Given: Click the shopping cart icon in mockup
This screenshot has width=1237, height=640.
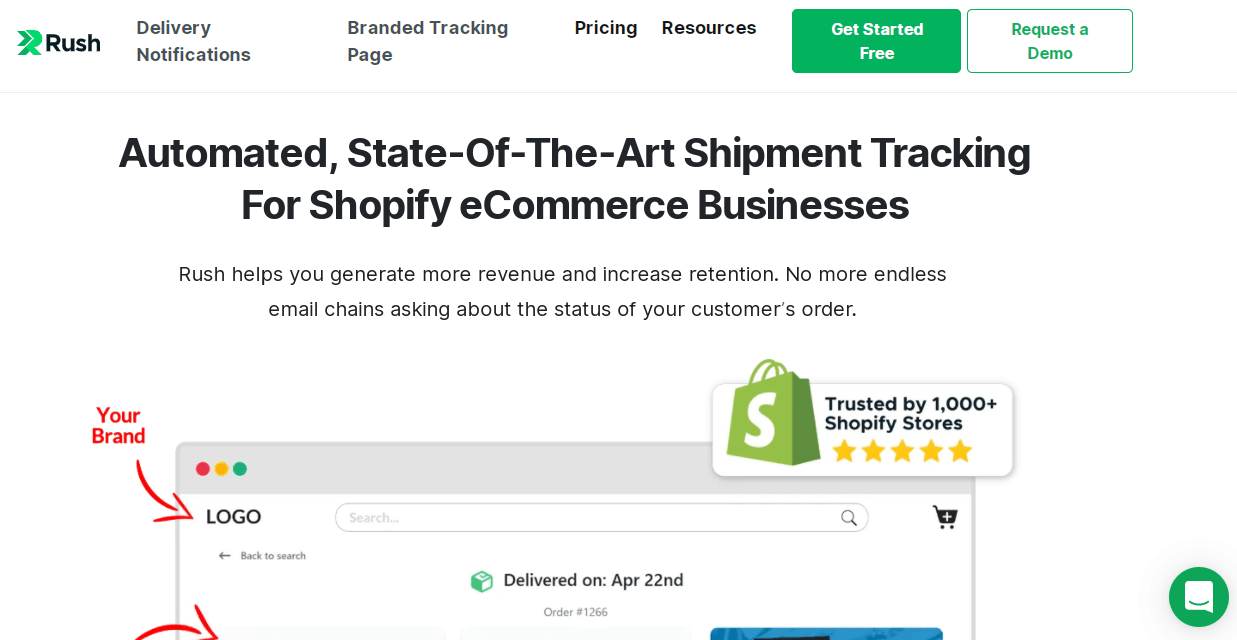Looking at the screenshot, I should (x=945, y=517).
